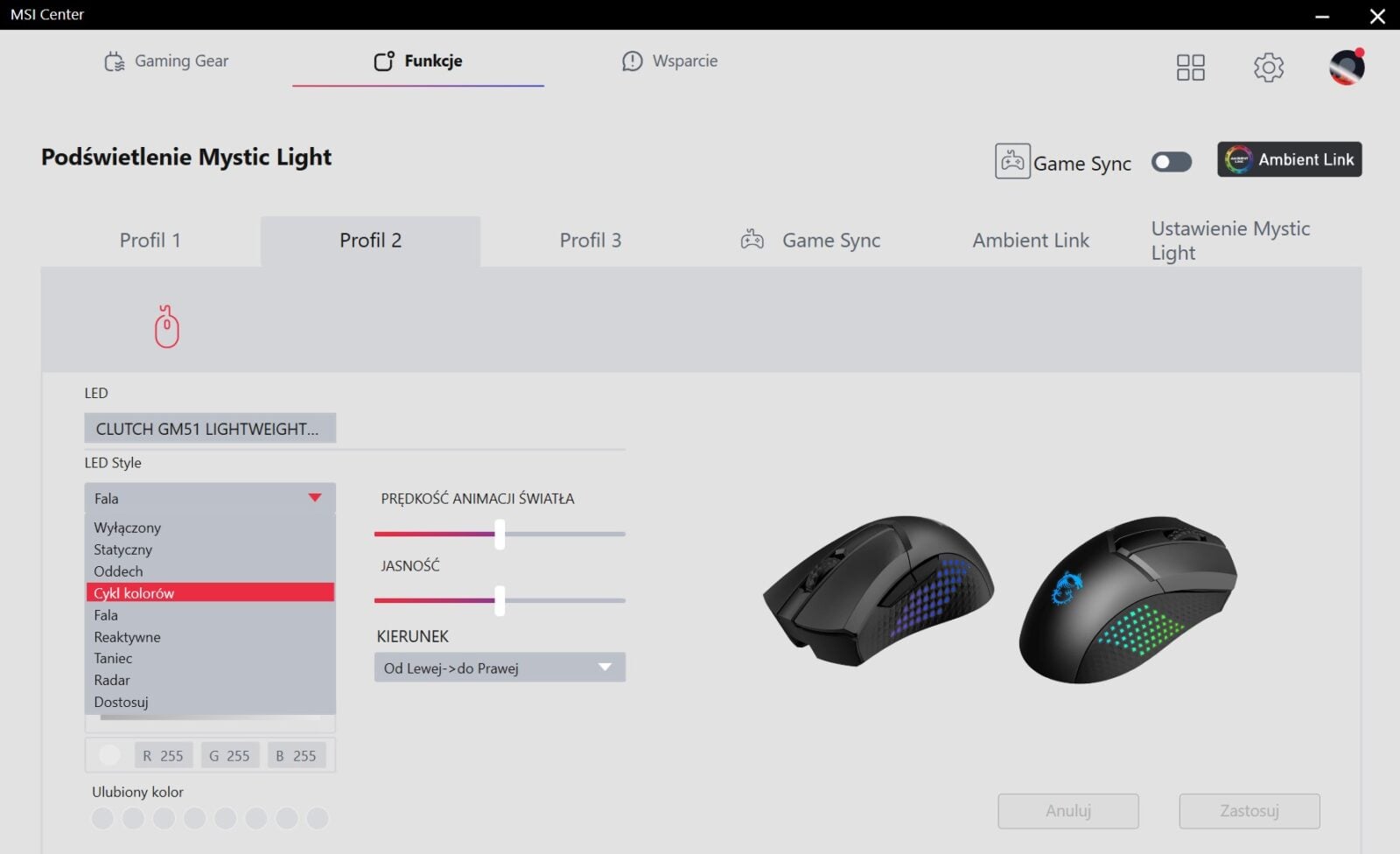The width and height of the screenshot is (1400, 854).
Task: Open the CLUTCH GM51 LIGHTWEIGHT LED selector
Action: (210, 429)
